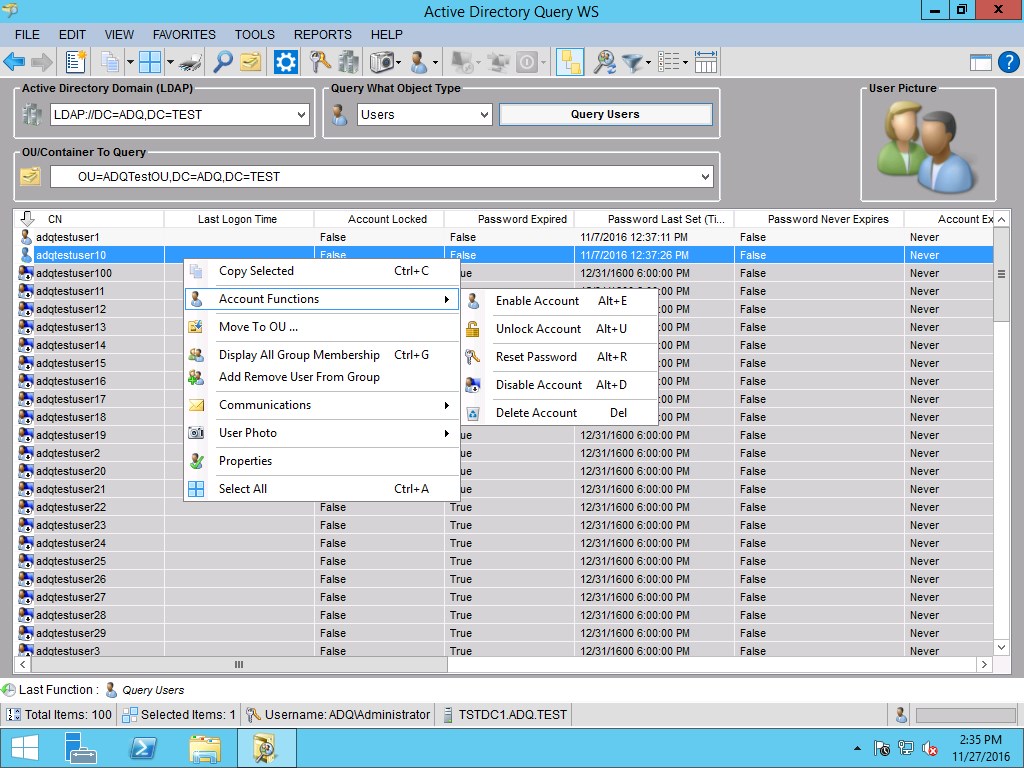Screen dimensions: 1024x768
Task: Expand the User Photo submenu
Action: coord(322,433)
